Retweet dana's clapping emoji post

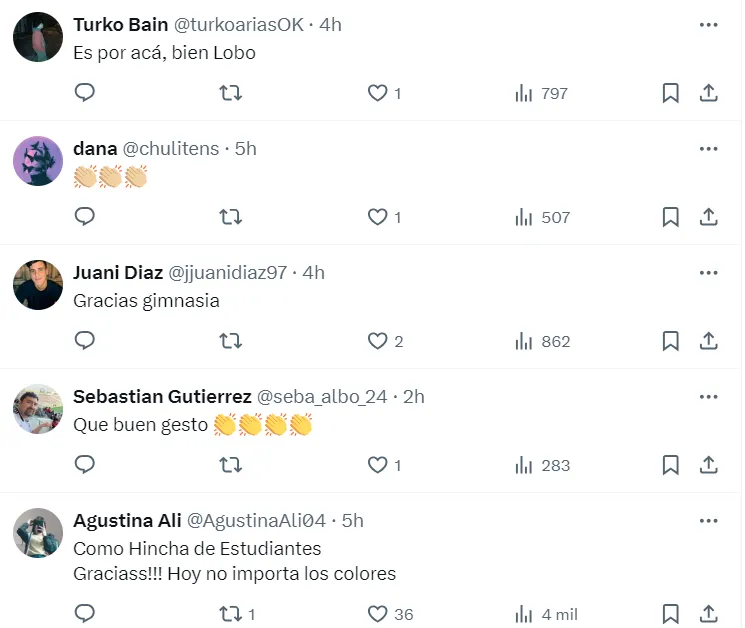[230, 217]
